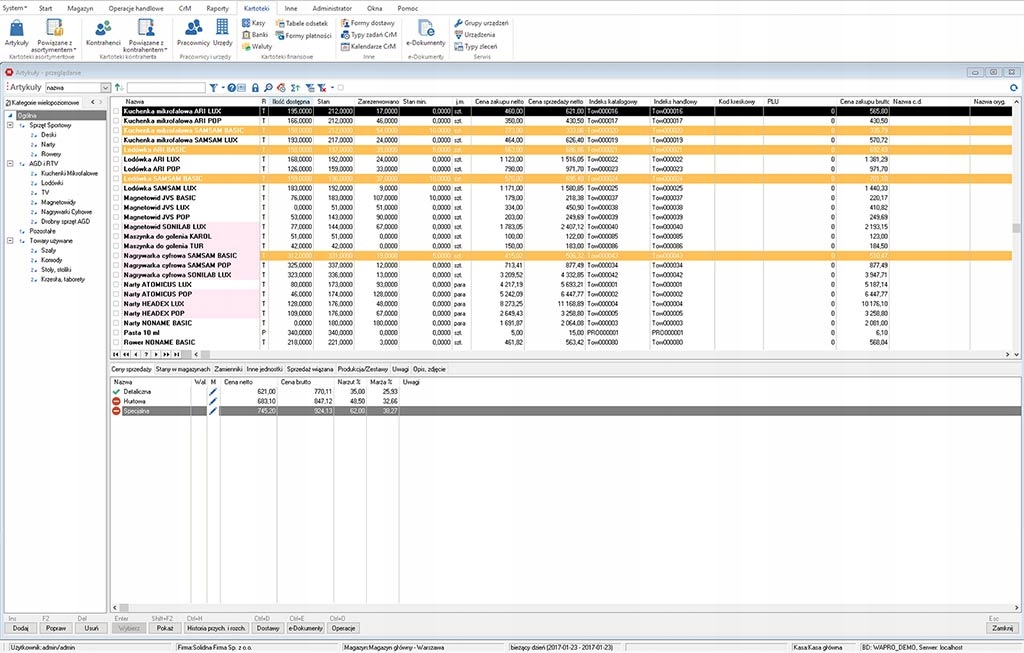Click the magnifier search icon in toolbar
The height and width of the screenshot is (653, 1024).
coord(268,88)
